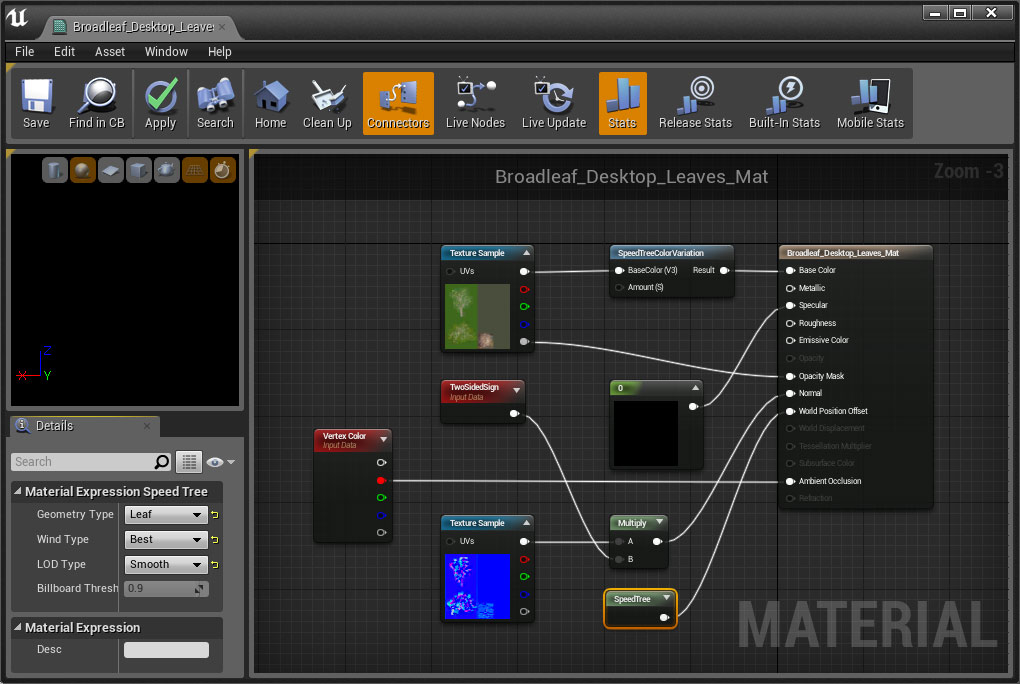Collapse constant 0 node preview
The width and height of the screenshot is (1020, 684).
tap(695, 388)
